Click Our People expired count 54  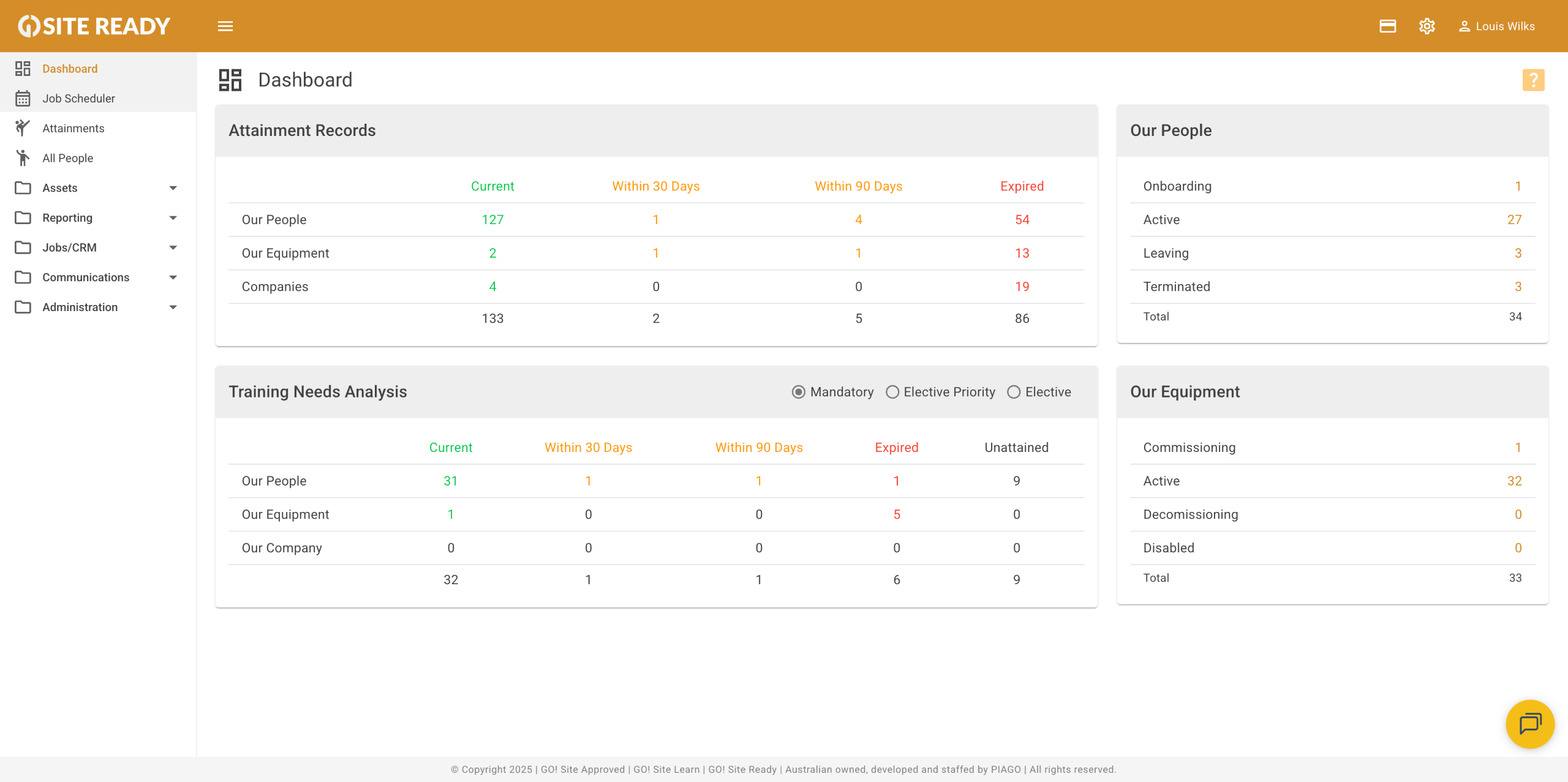[1022, 220]
